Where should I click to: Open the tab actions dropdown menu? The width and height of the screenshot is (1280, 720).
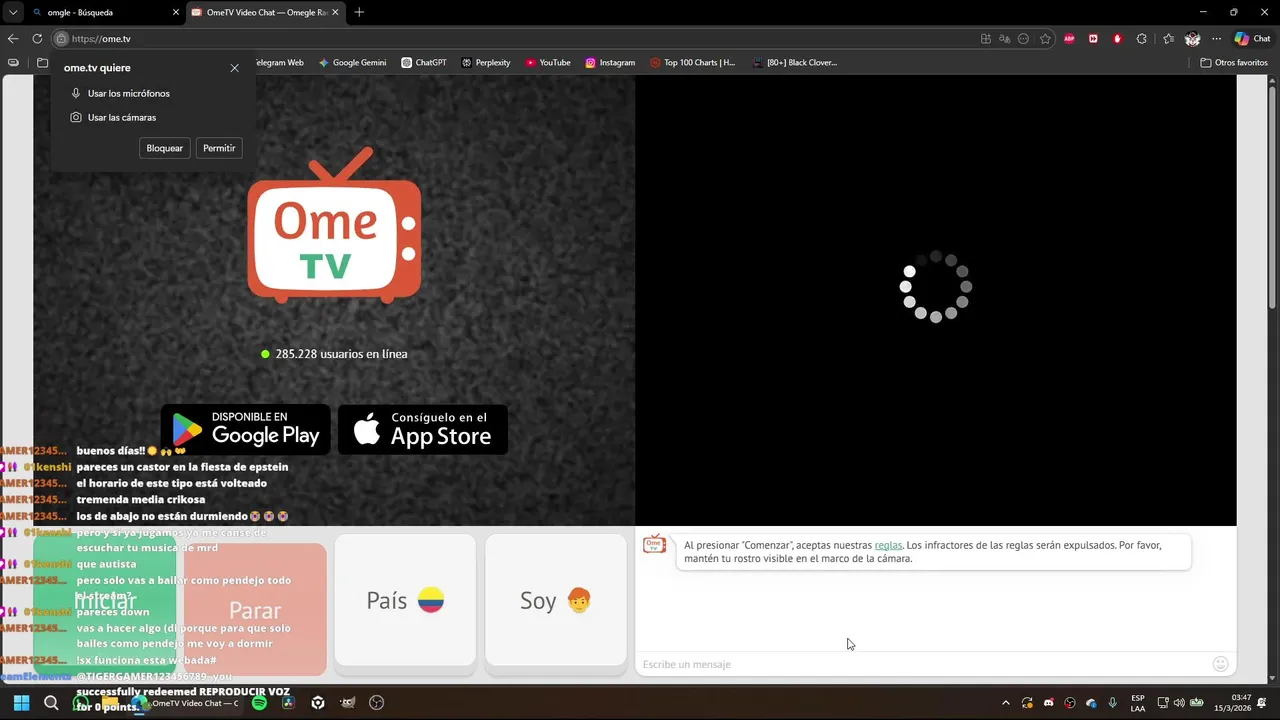[x=12, y=12]
